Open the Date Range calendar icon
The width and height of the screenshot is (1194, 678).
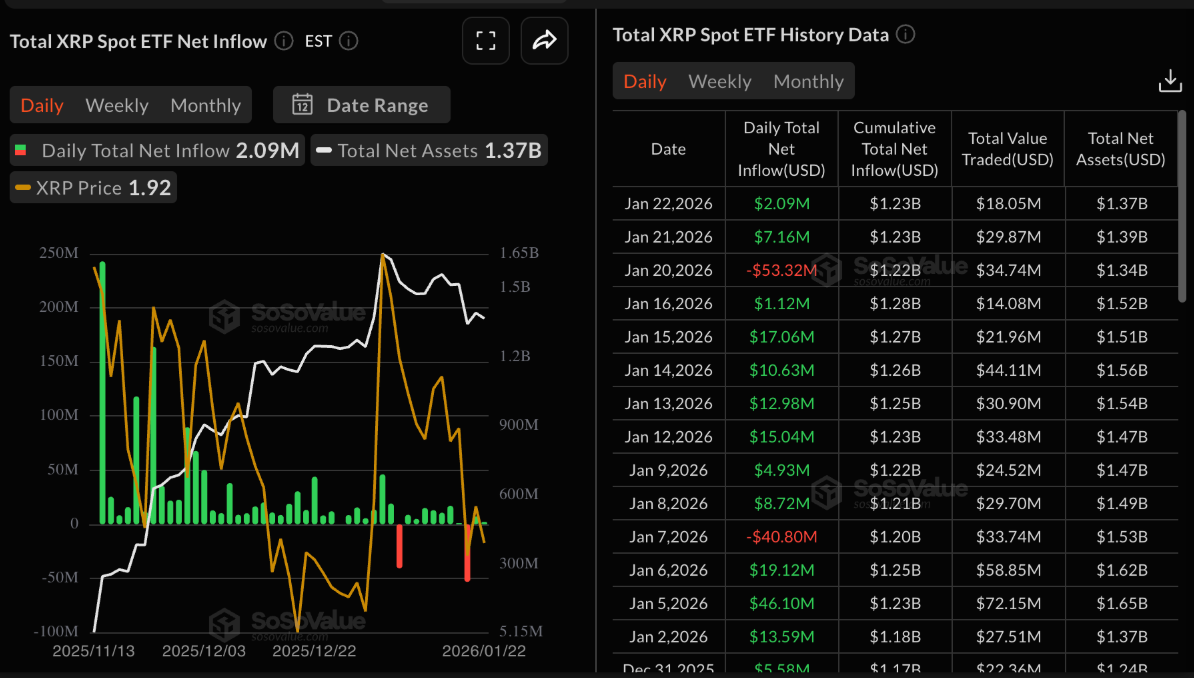(x=303, y=104)
